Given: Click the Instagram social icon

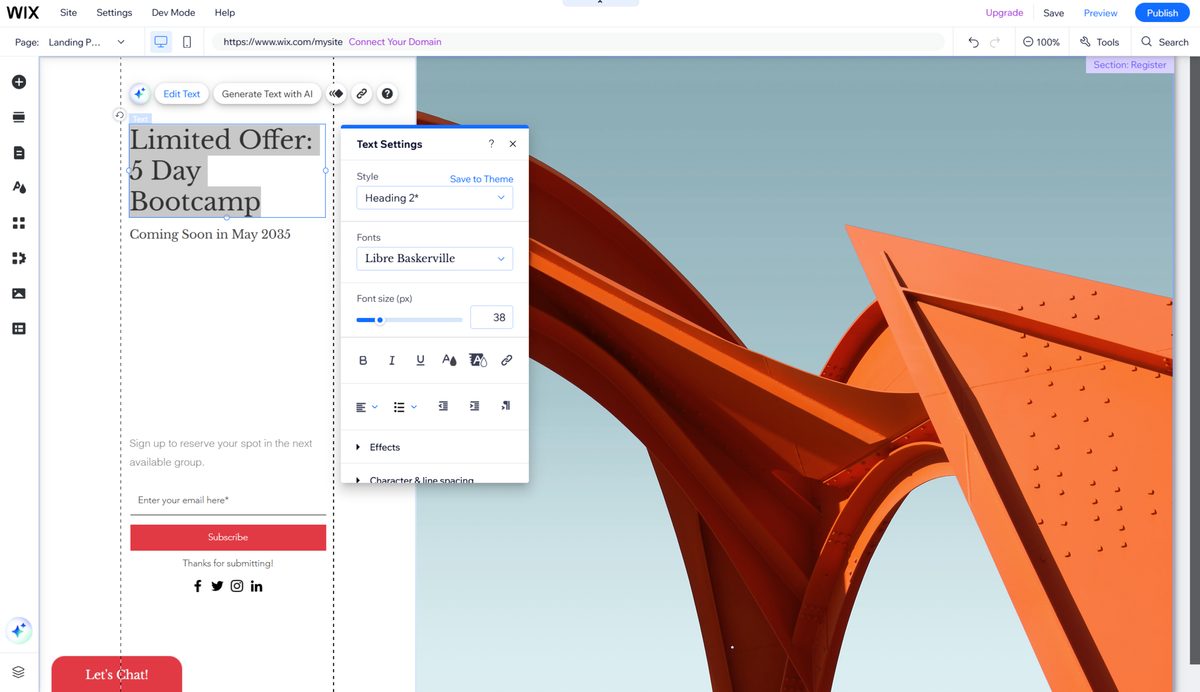Looking at the screenshot, I should (x=237, y=586).
